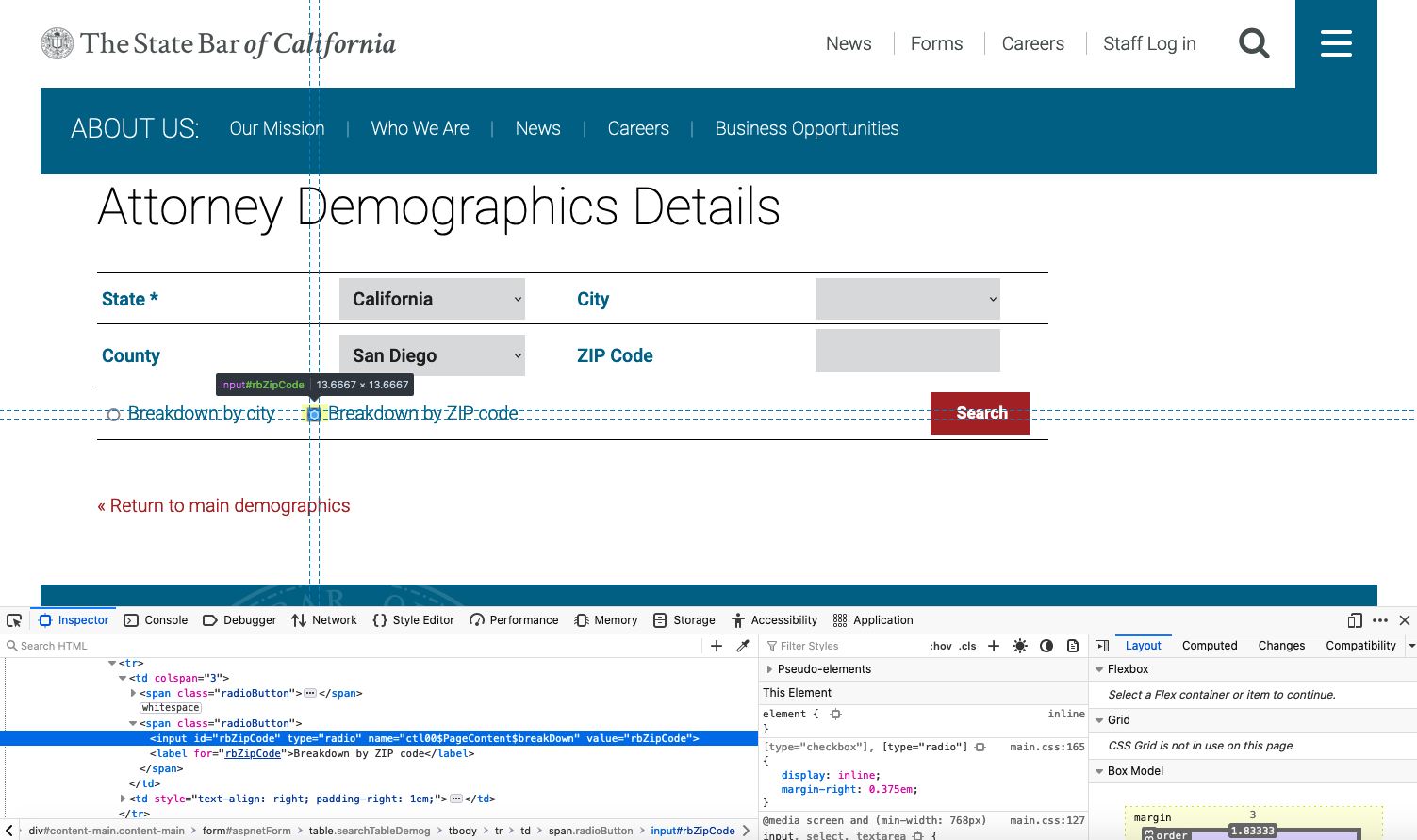Switch to the Debugger tab
The height and width of the screenshot is (840, 1417).
(x=239, y=620)
